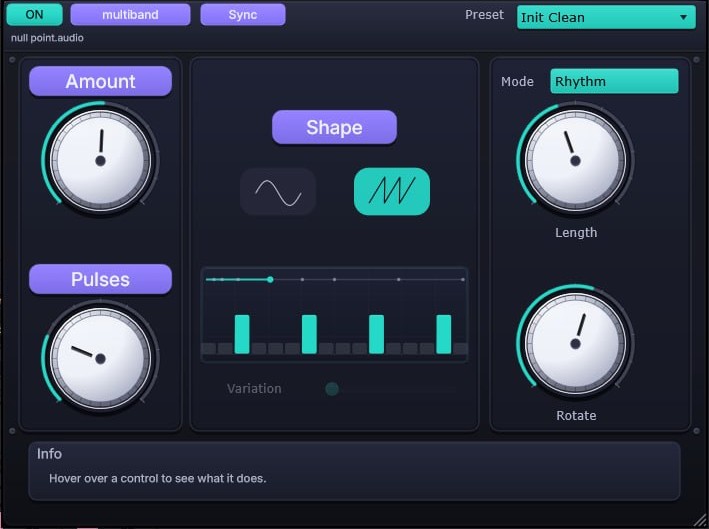
Task: Toggle the last active teal pulse bar
Action: click(444, 334)
